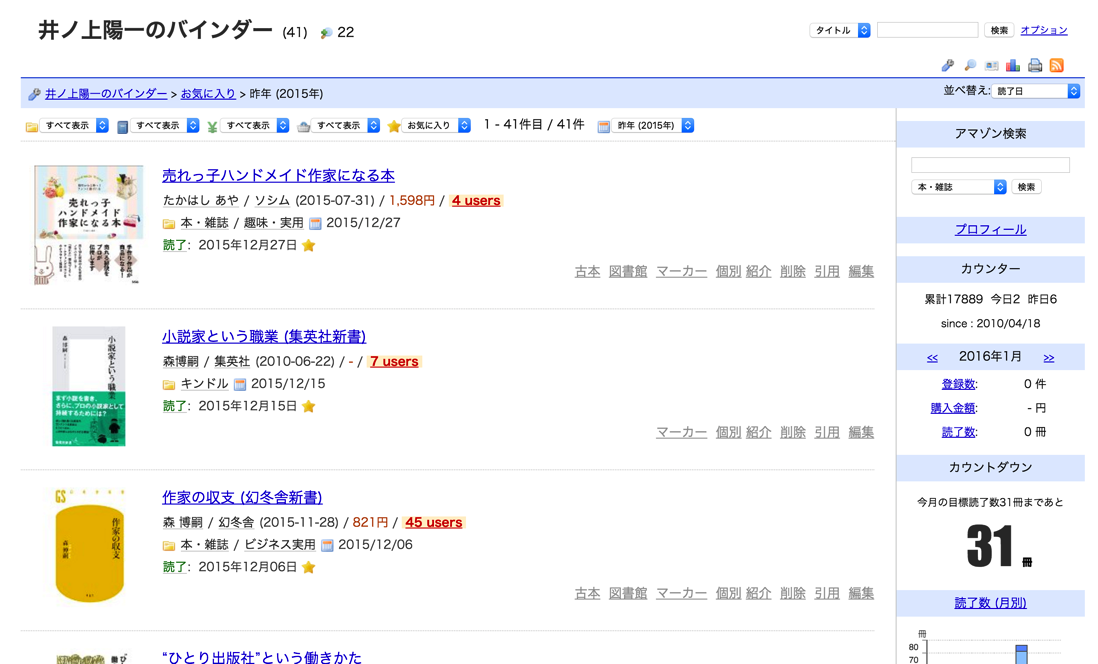Open the 登録数 link
Screen dimensions: 1098x664
tap(958, 385)
